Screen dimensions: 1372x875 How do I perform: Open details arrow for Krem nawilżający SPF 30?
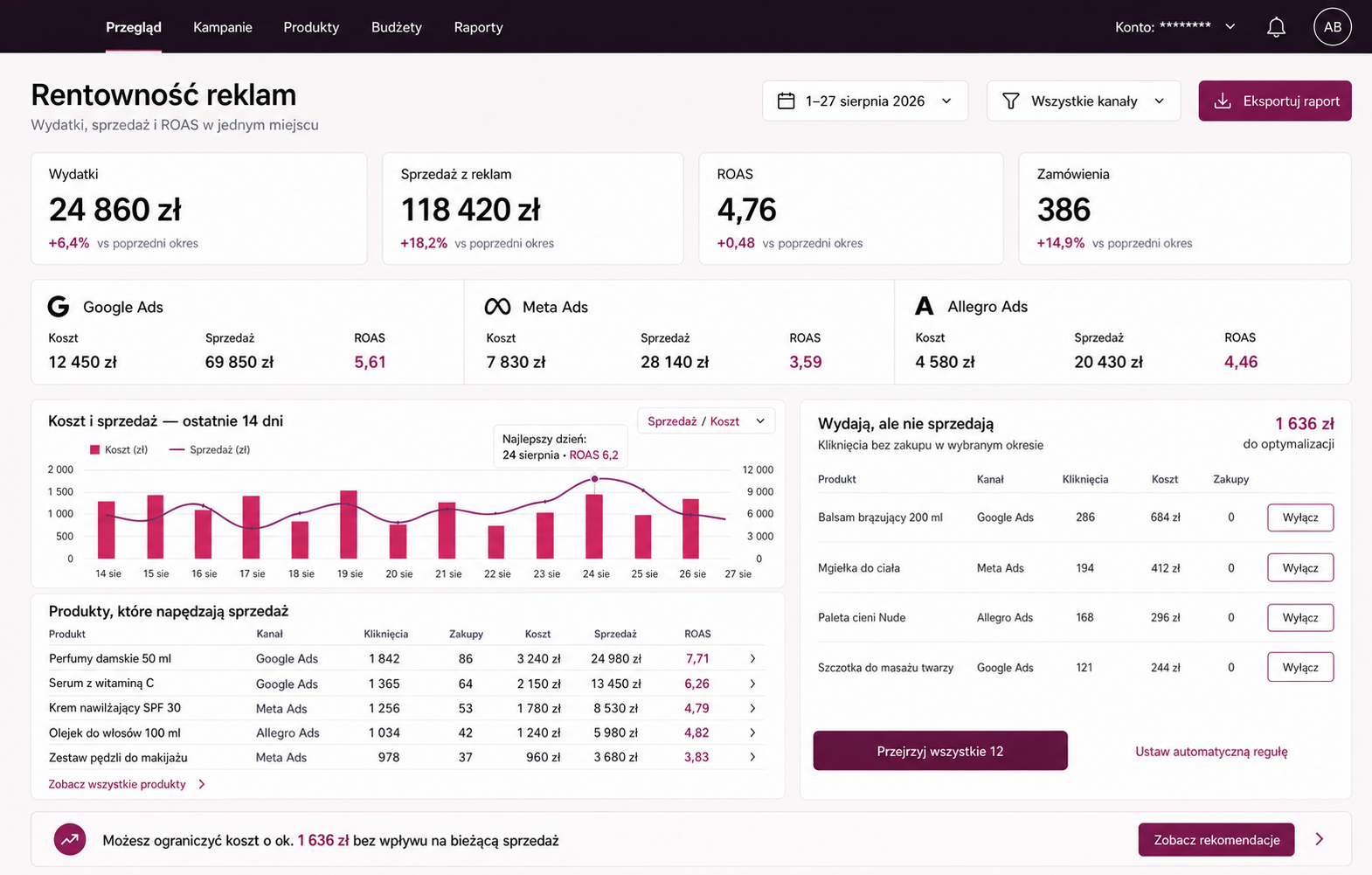752,708
